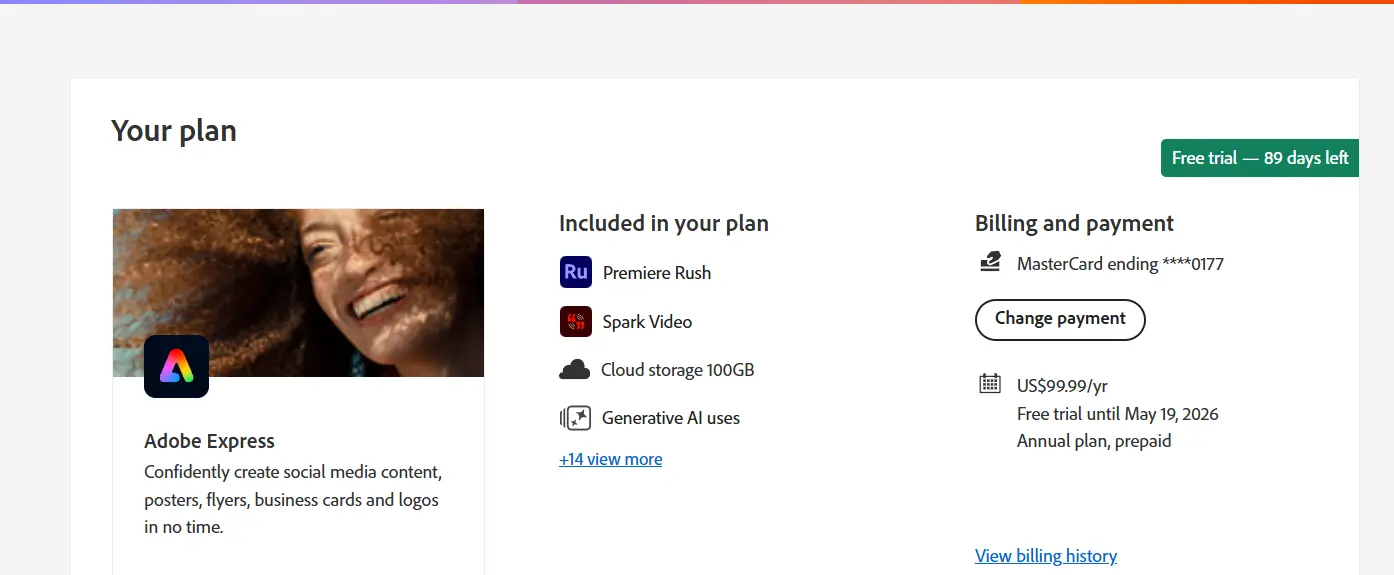Viewport: 1394px width, 575px height.
Task: Click the Spark Video icon
Action: point(576,321)
